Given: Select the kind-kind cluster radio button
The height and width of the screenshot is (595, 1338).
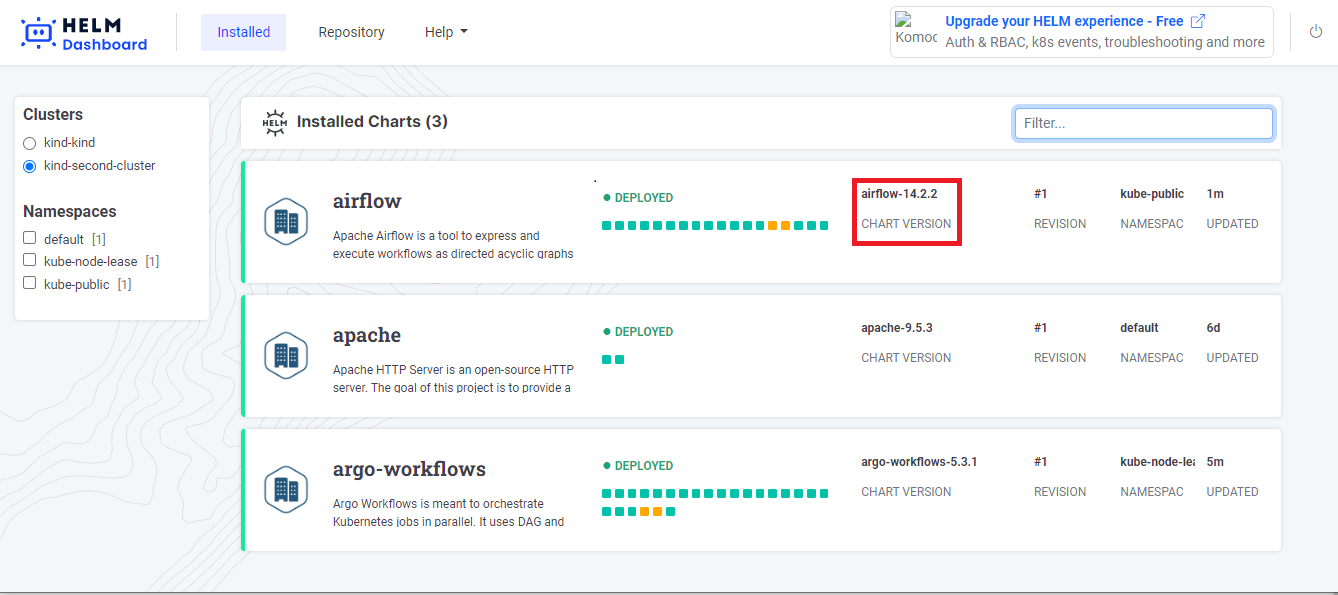Looking at the screenshot, I should [x=30, y=144].
